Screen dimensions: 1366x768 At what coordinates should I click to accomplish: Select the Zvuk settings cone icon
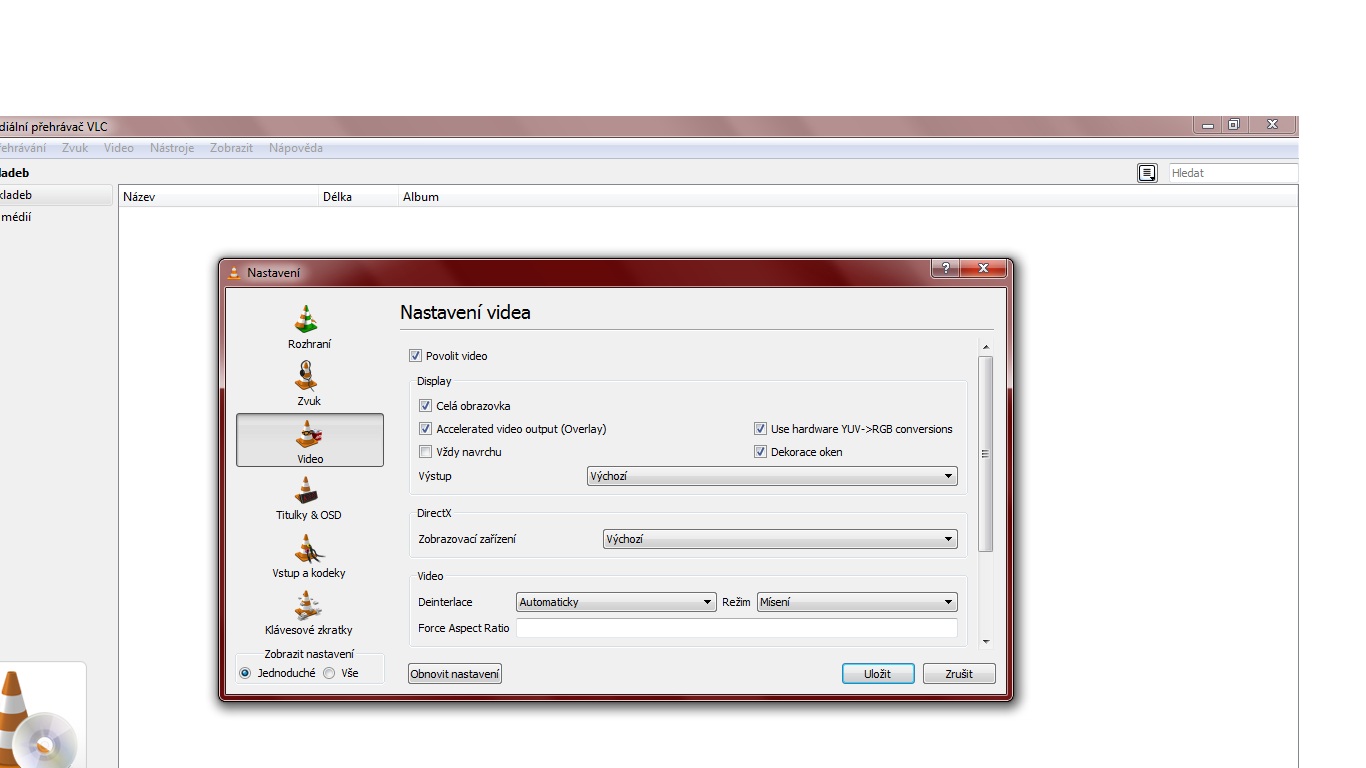point(308,378)
